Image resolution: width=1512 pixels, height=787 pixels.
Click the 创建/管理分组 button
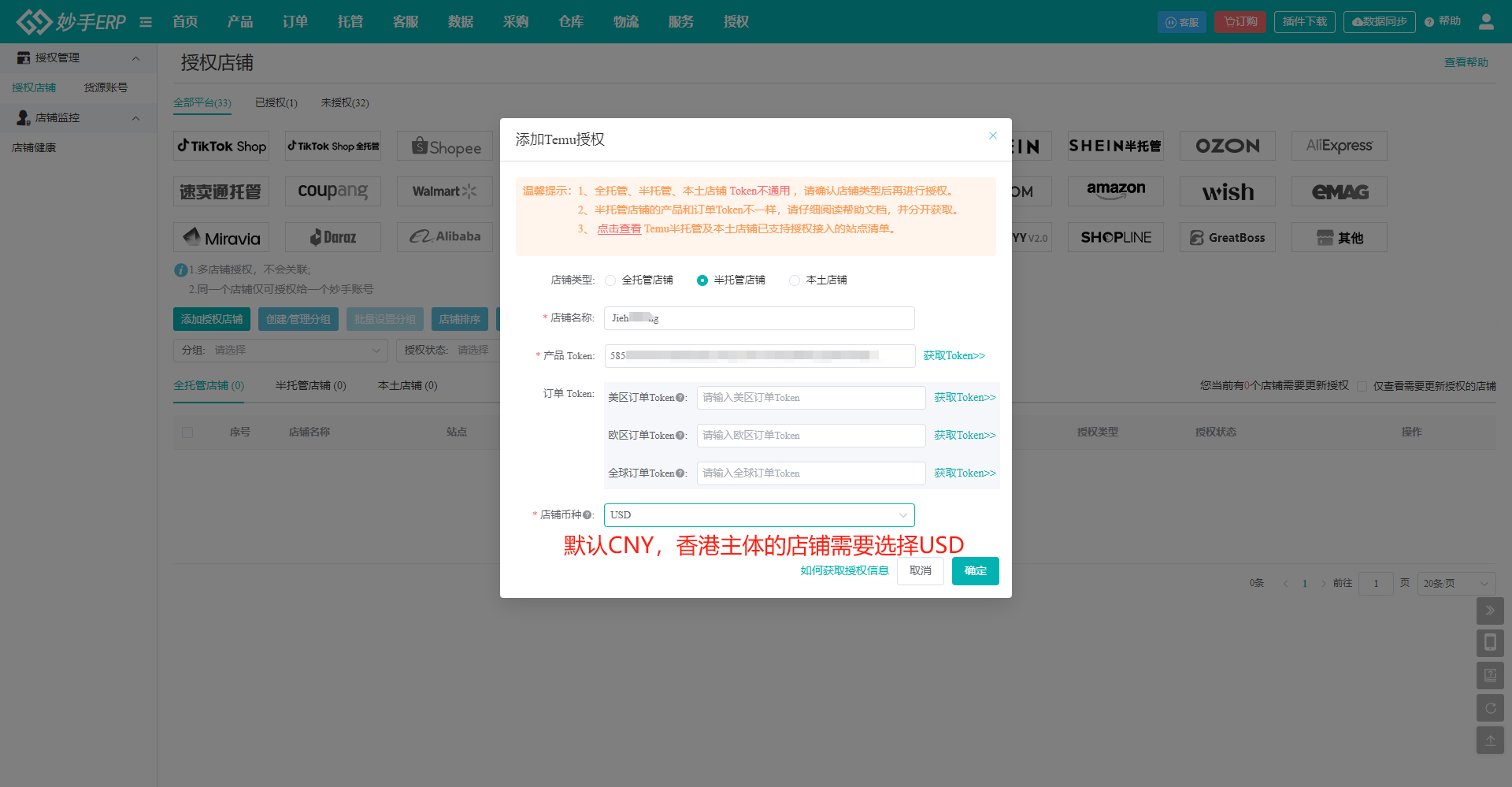coord(298,319)
